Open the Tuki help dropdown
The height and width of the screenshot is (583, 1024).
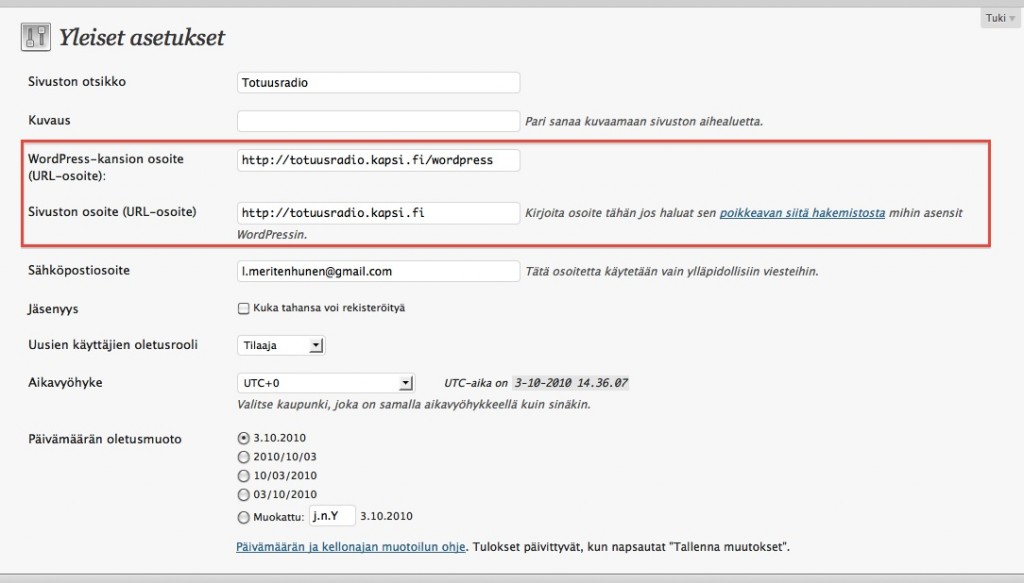point(1000,18)
